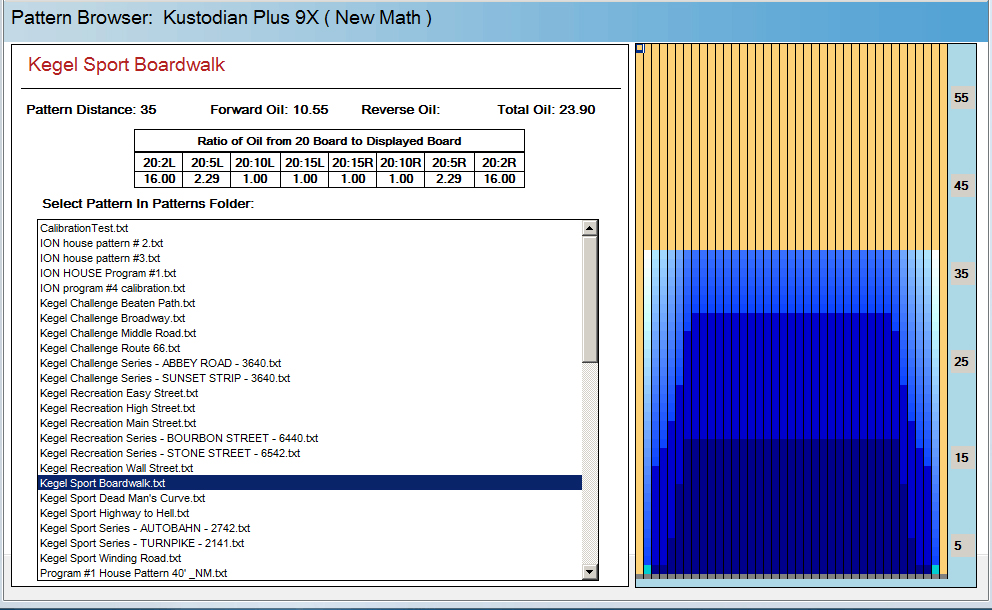
Task: Choose Kegel Sport Highway to Hell.txt
Action: tap(114, 513)
